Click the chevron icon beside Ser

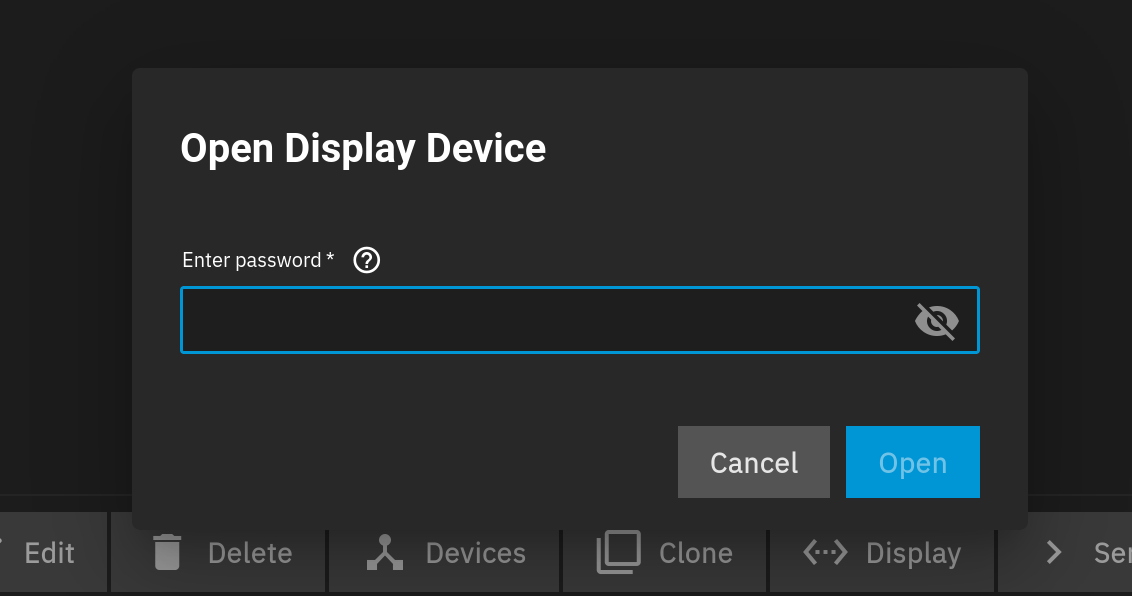pyautogui.click(x=1054, y=553)
